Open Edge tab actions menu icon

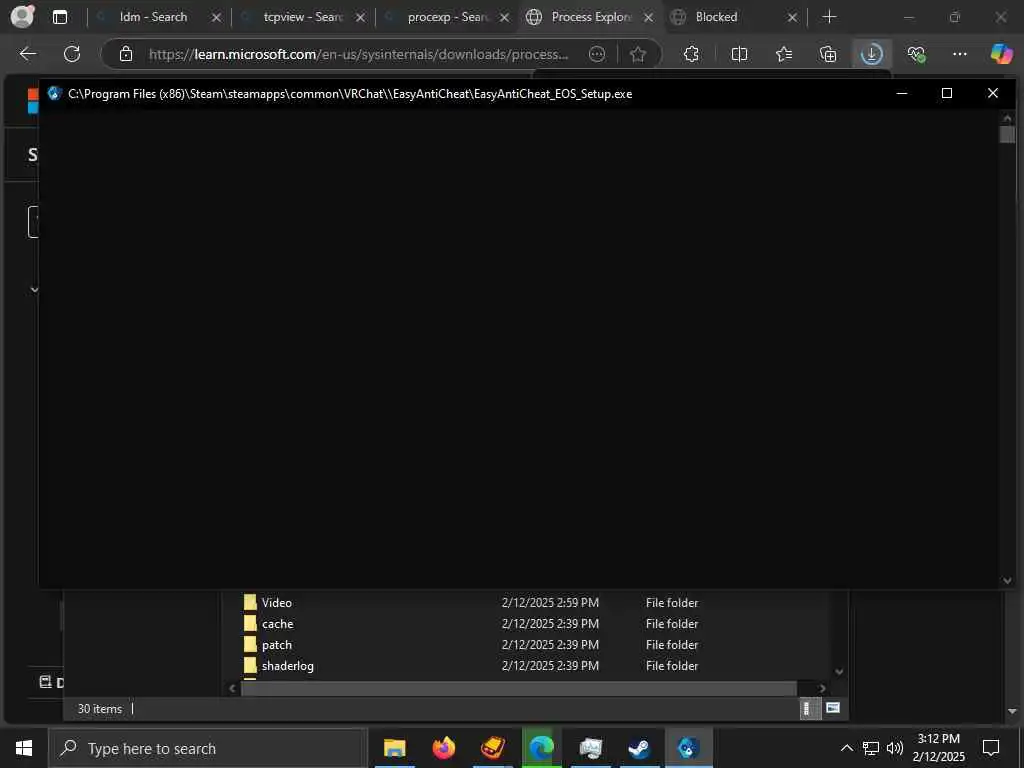[60, 17]
